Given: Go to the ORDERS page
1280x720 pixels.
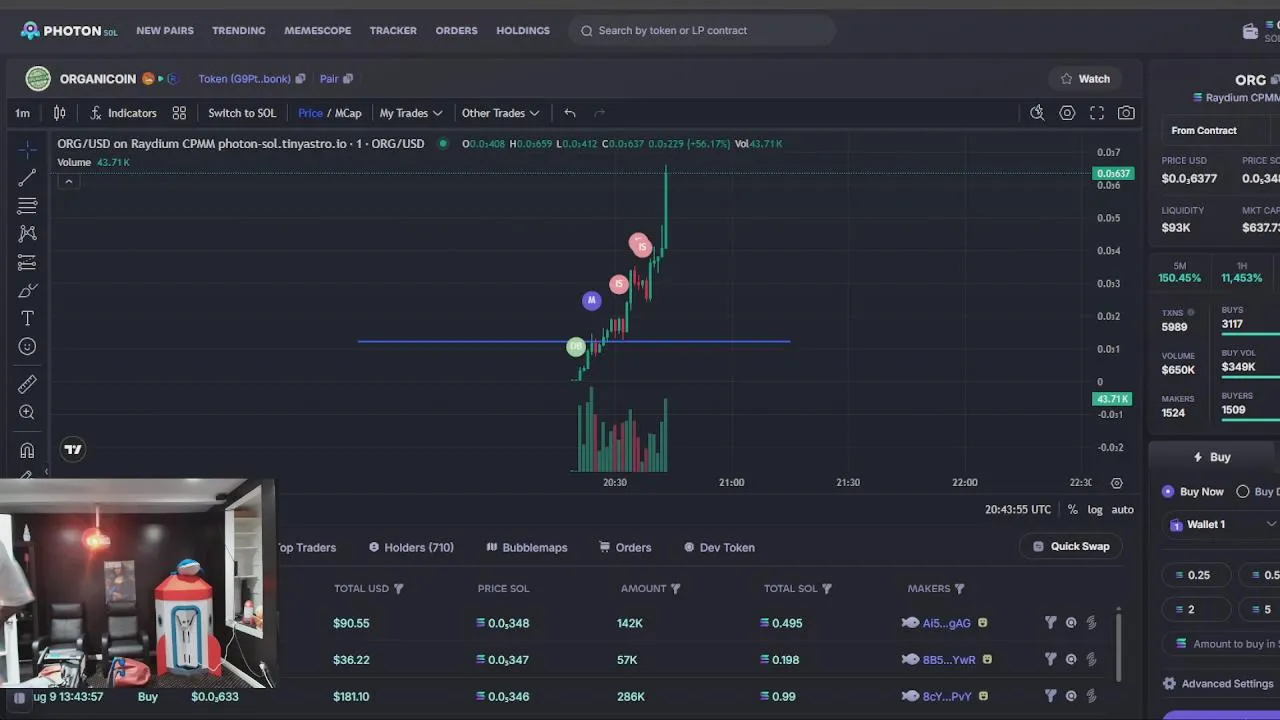Looking at the screenshot, I should click(457, 31).
